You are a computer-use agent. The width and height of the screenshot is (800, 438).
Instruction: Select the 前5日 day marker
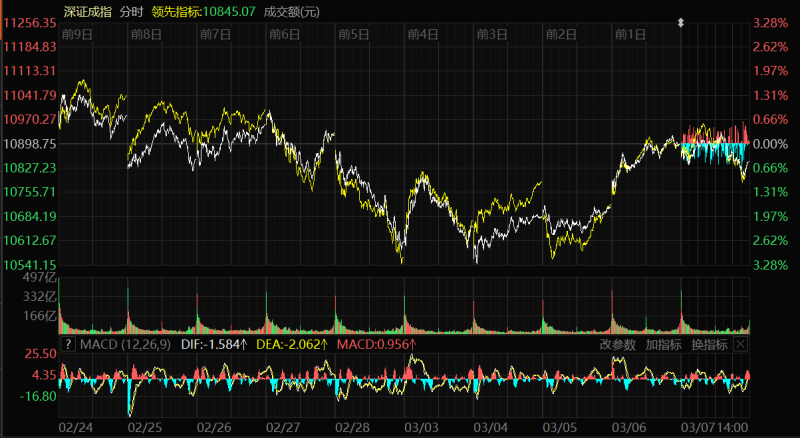[x=354, y=34]
